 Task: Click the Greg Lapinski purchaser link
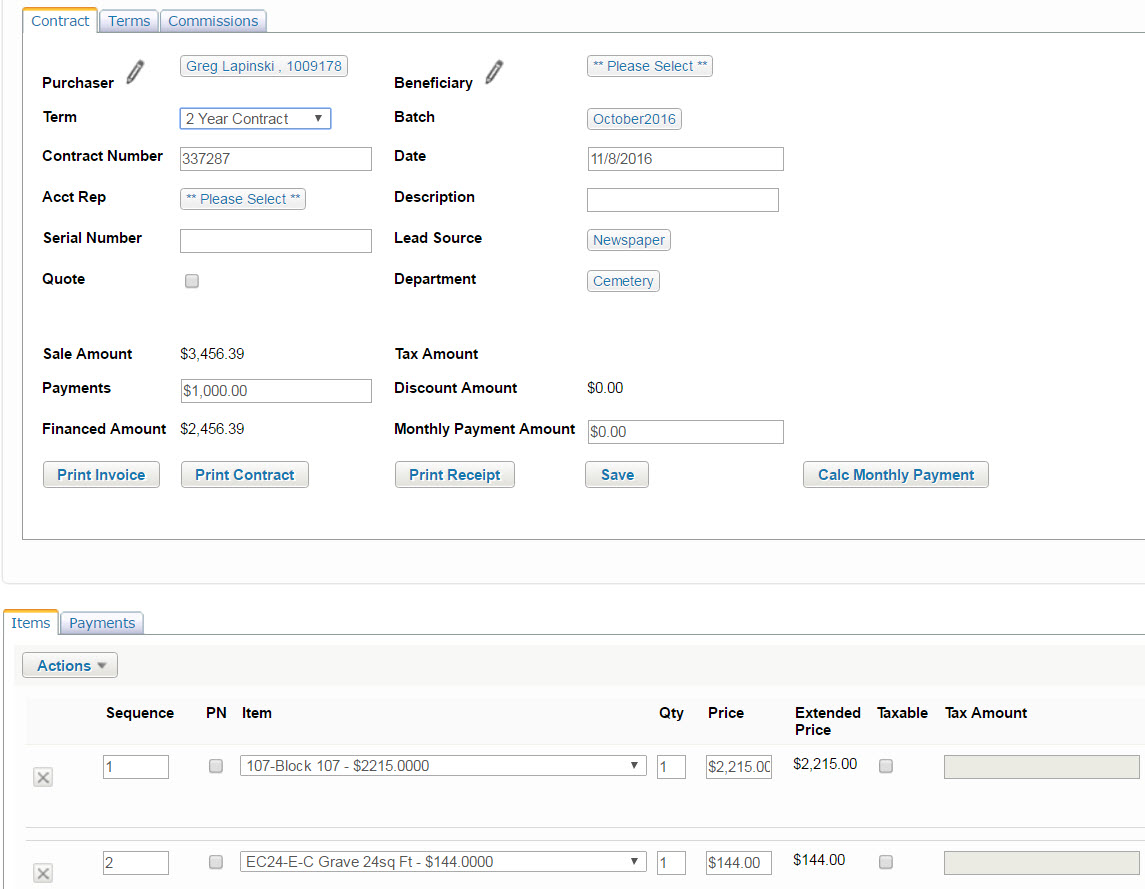tap(264, 66)
